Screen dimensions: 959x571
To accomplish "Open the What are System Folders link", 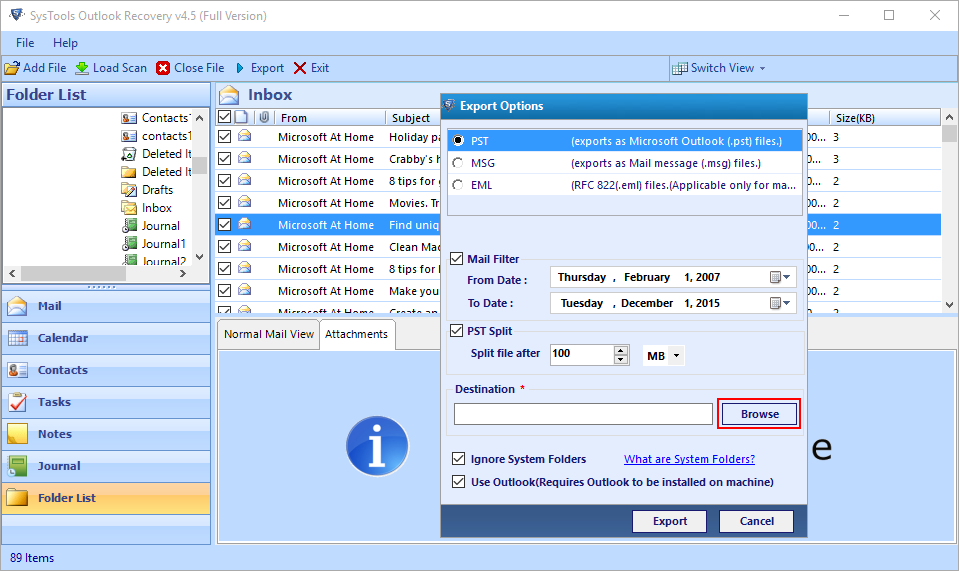I will point(689,459).
